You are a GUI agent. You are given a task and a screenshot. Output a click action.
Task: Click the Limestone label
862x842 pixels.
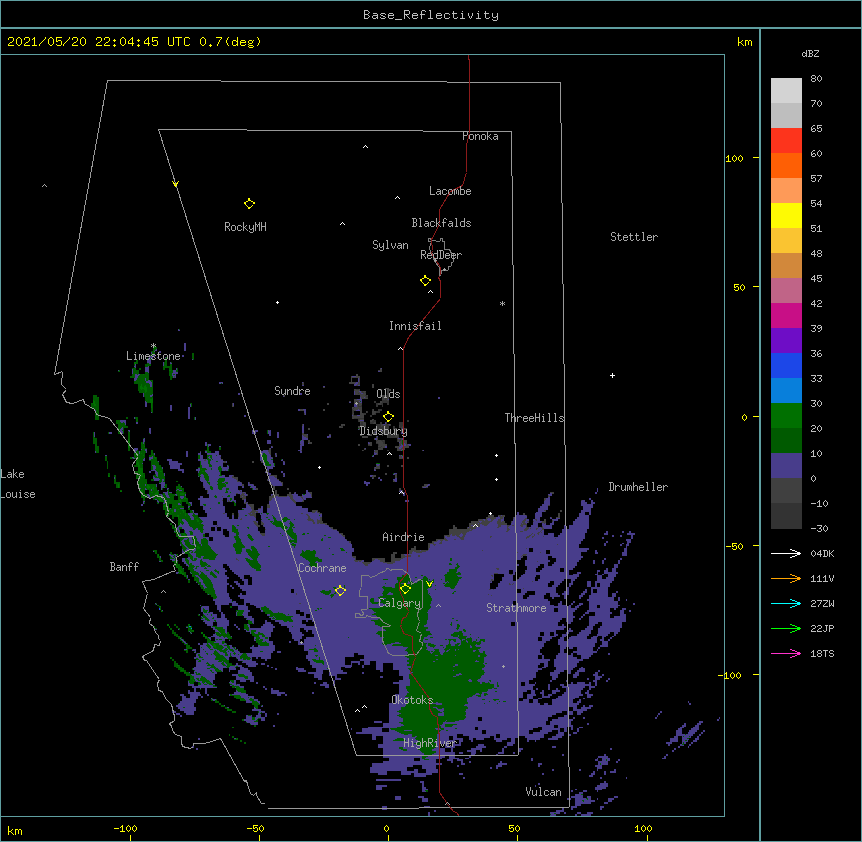coord(153,356)
